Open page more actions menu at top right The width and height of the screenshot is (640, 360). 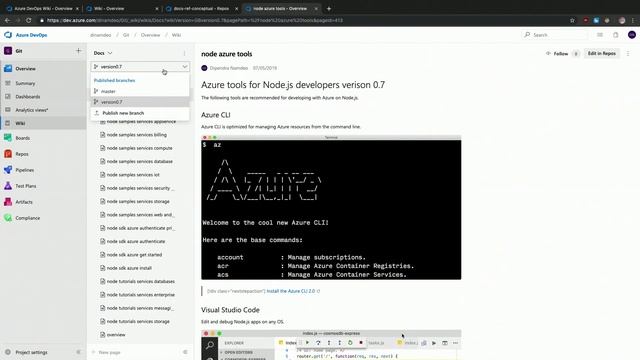(628, 53)
